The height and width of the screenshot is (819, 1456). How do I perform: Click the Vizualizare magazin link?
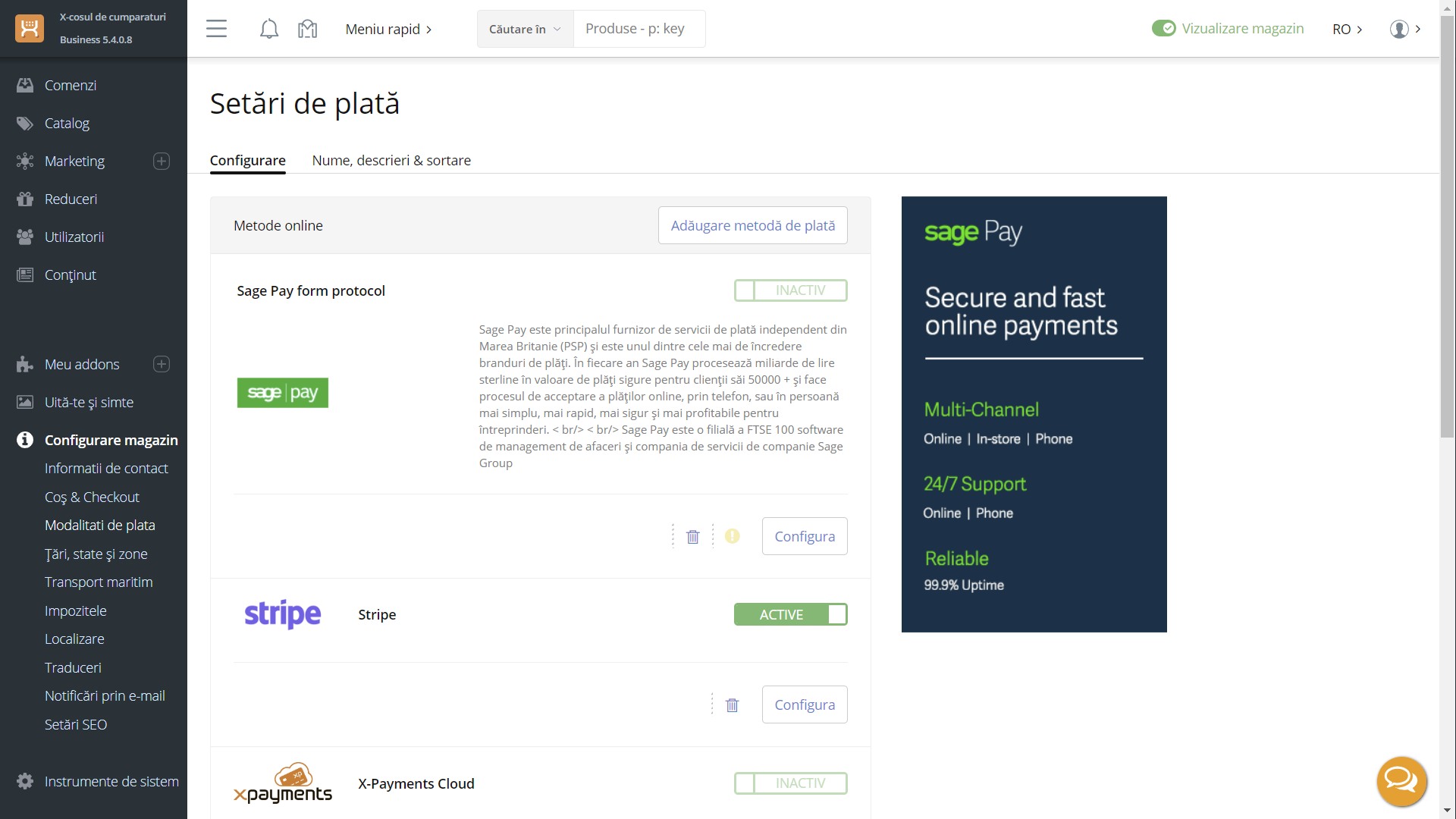pyautogui.click(x=1242, y=29)
